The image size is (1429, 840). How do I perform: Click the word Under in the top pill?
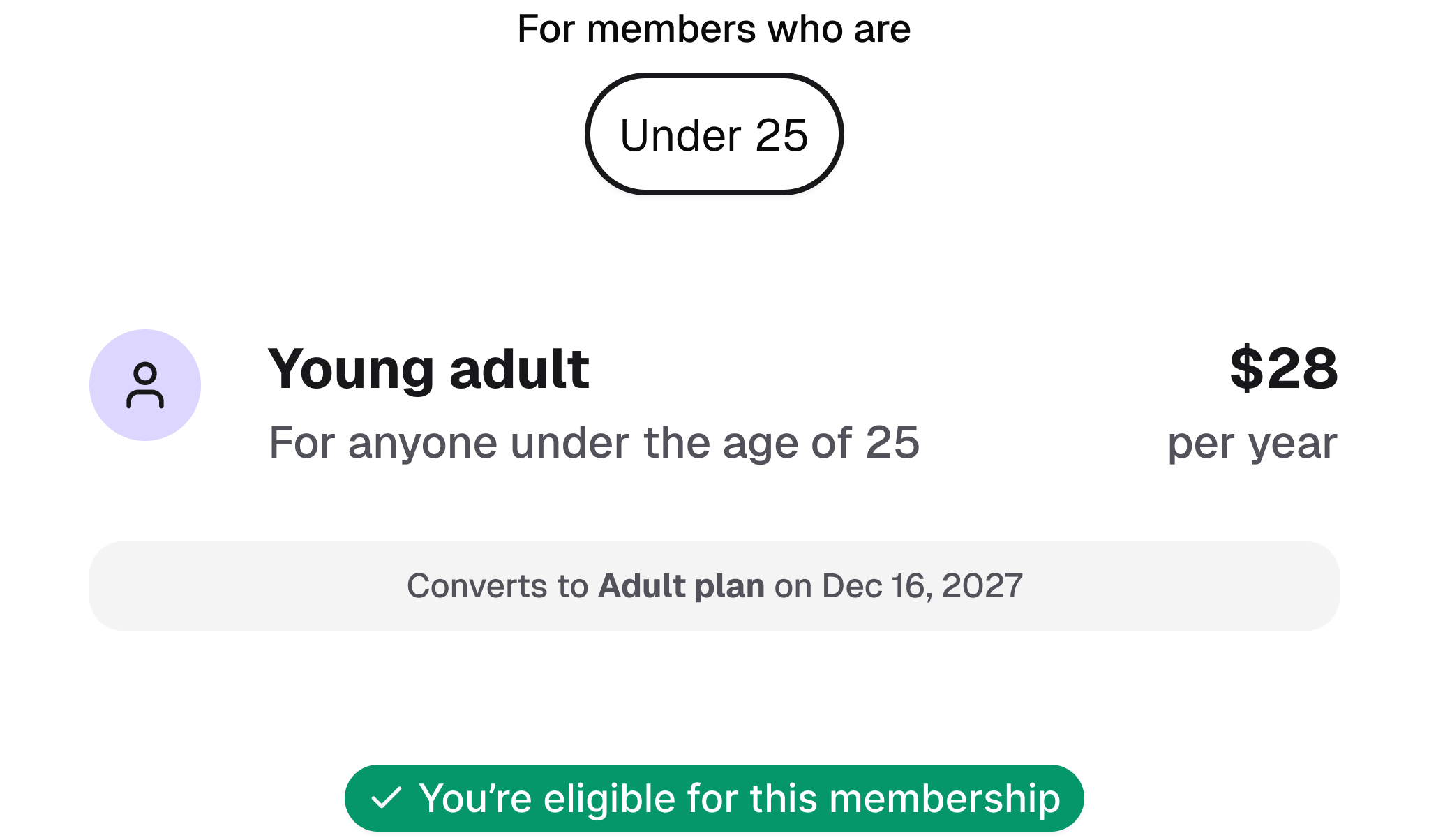coord(680,135)
